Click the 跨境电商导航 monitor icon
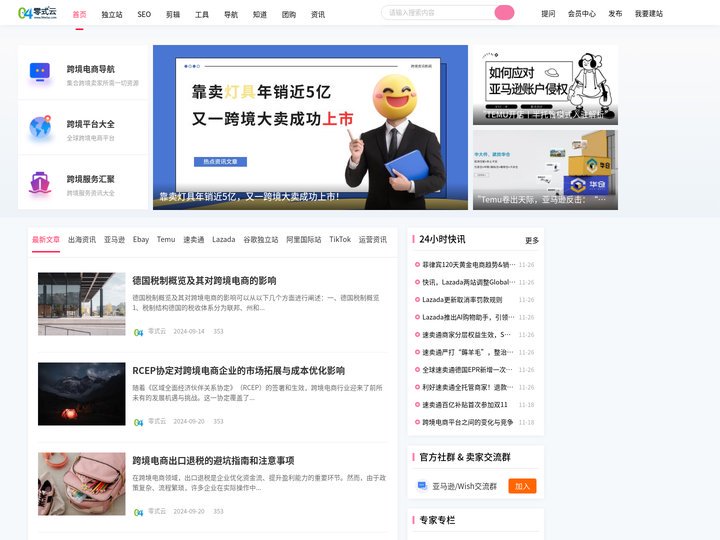The image size is (720, 540). pyautogui.click(x=40, y=72)
